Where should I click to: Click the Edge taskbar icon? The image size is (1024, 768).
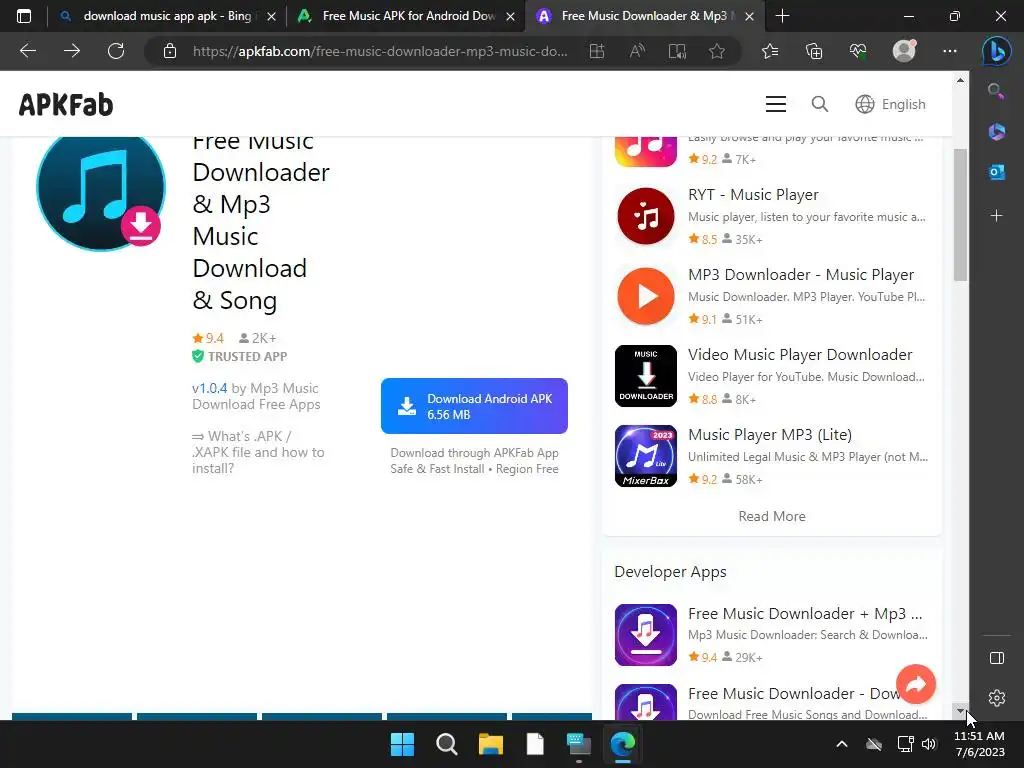pyautogui.click(x=622, y=744)
